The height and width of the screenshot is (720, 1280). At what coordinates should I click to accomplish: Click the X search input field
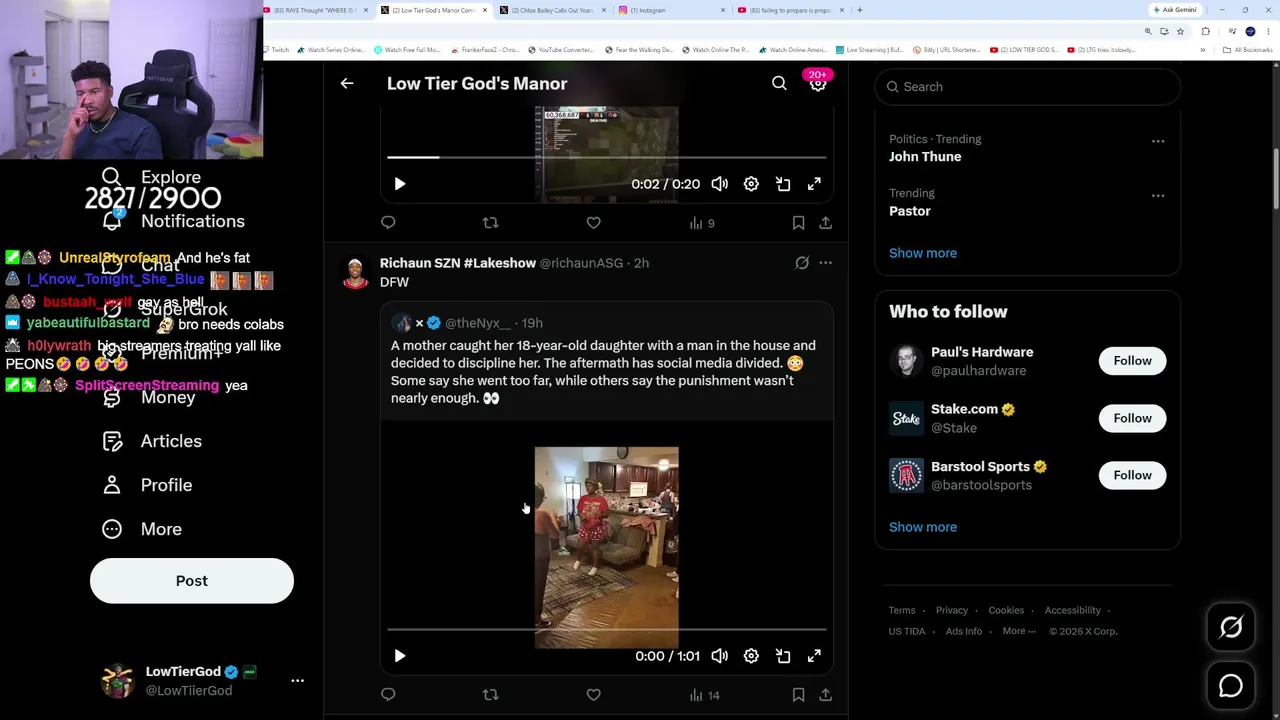(x=1028, y=87)
